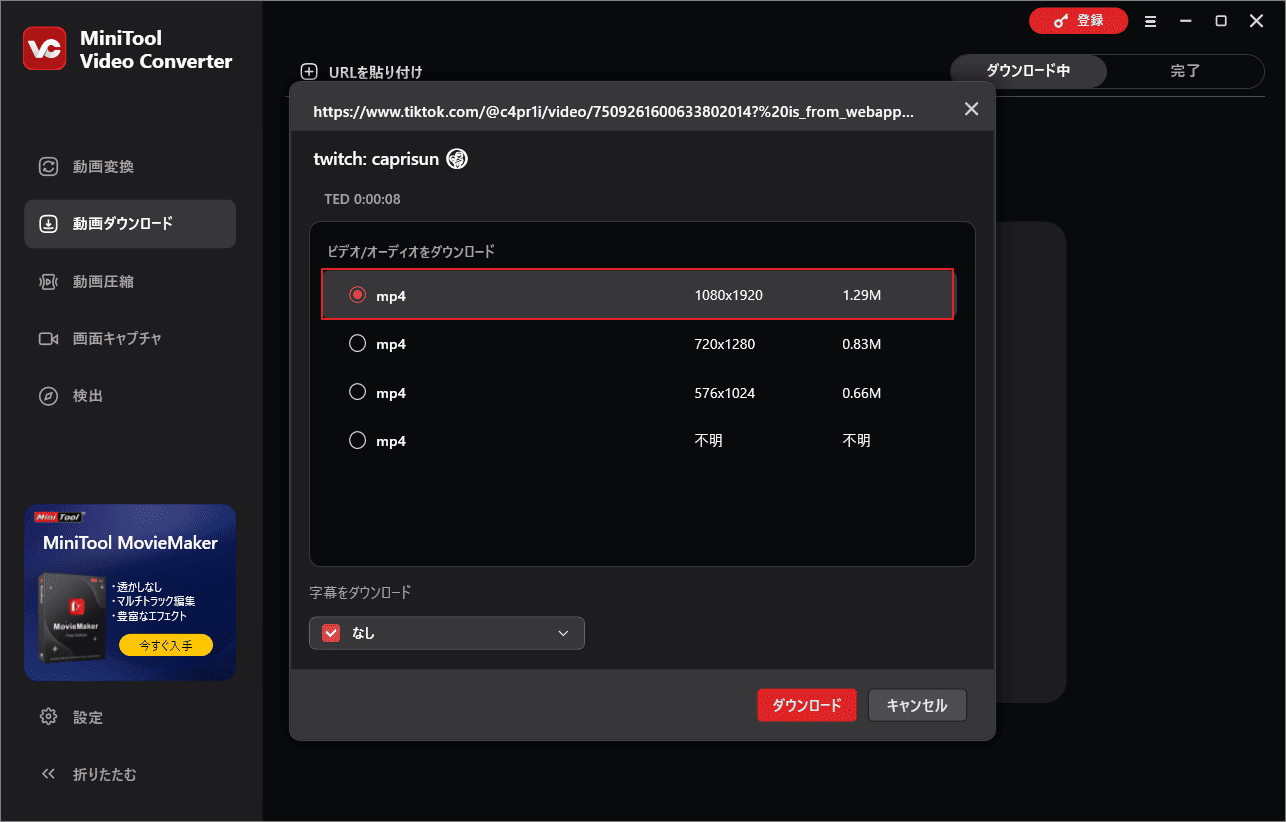Open 動画圧縮 in the sidebar menu
Screen dimensions: 1286x822
point(130,282)
